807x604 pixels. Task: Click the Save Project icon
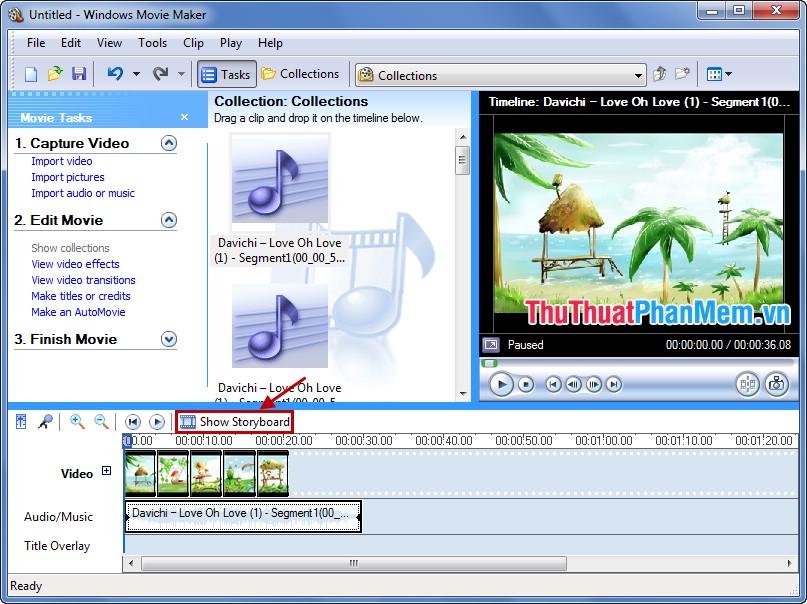click(x=80, y=73)
